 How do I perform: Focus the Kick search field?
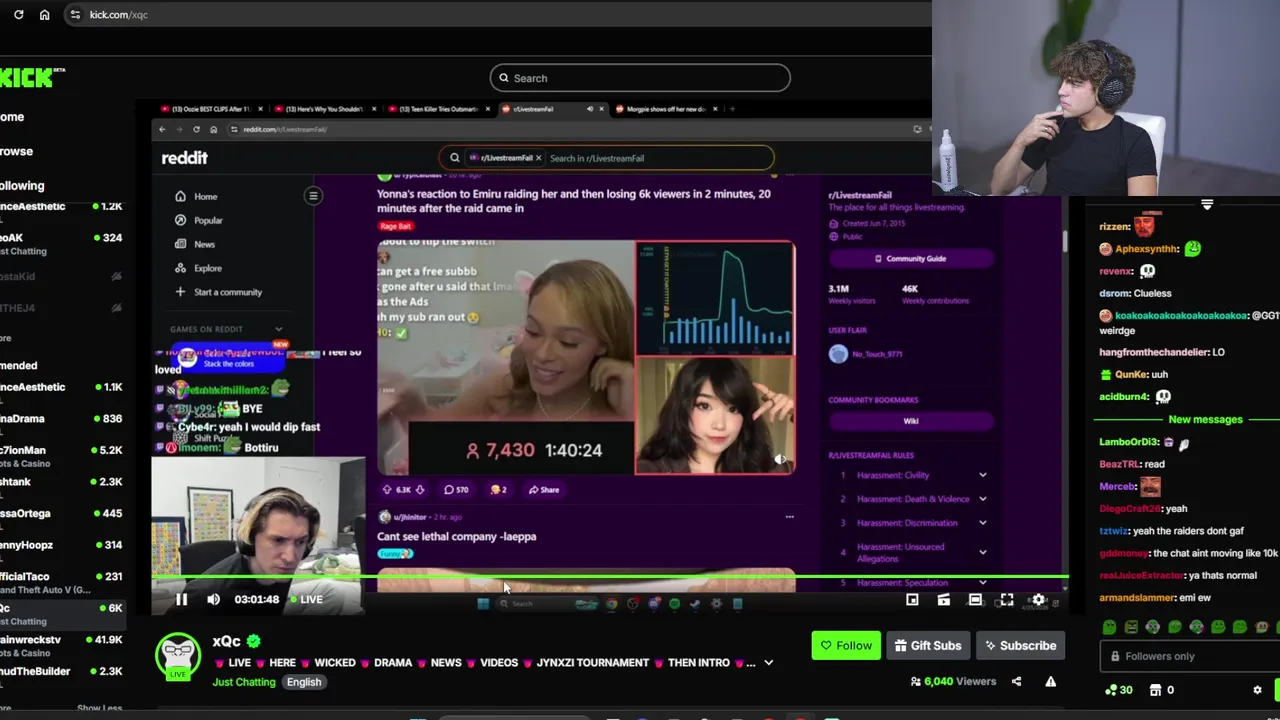[x=640, y=78]
